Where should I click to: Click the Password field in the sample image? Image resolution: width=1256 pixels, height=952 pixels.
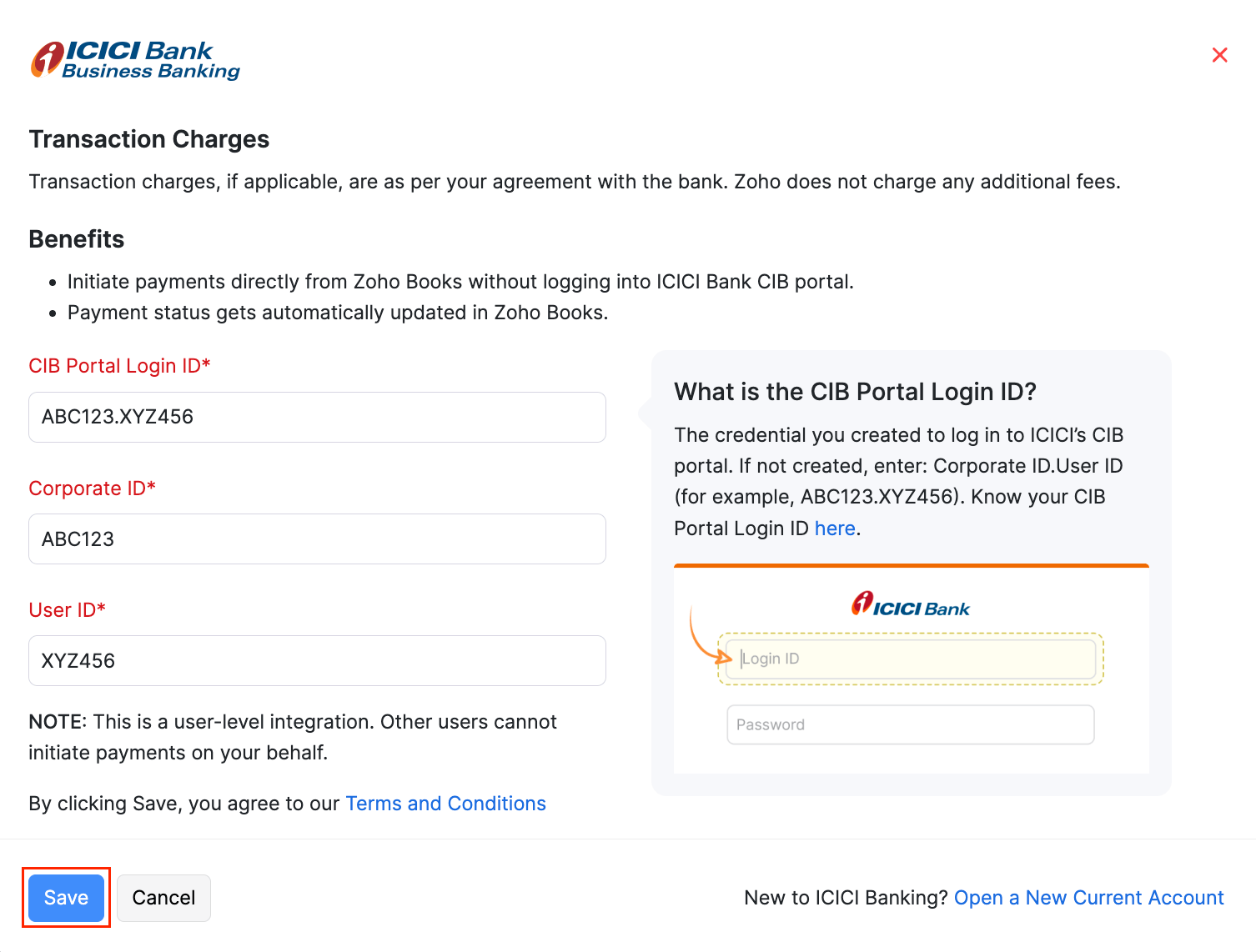(911, 724)
